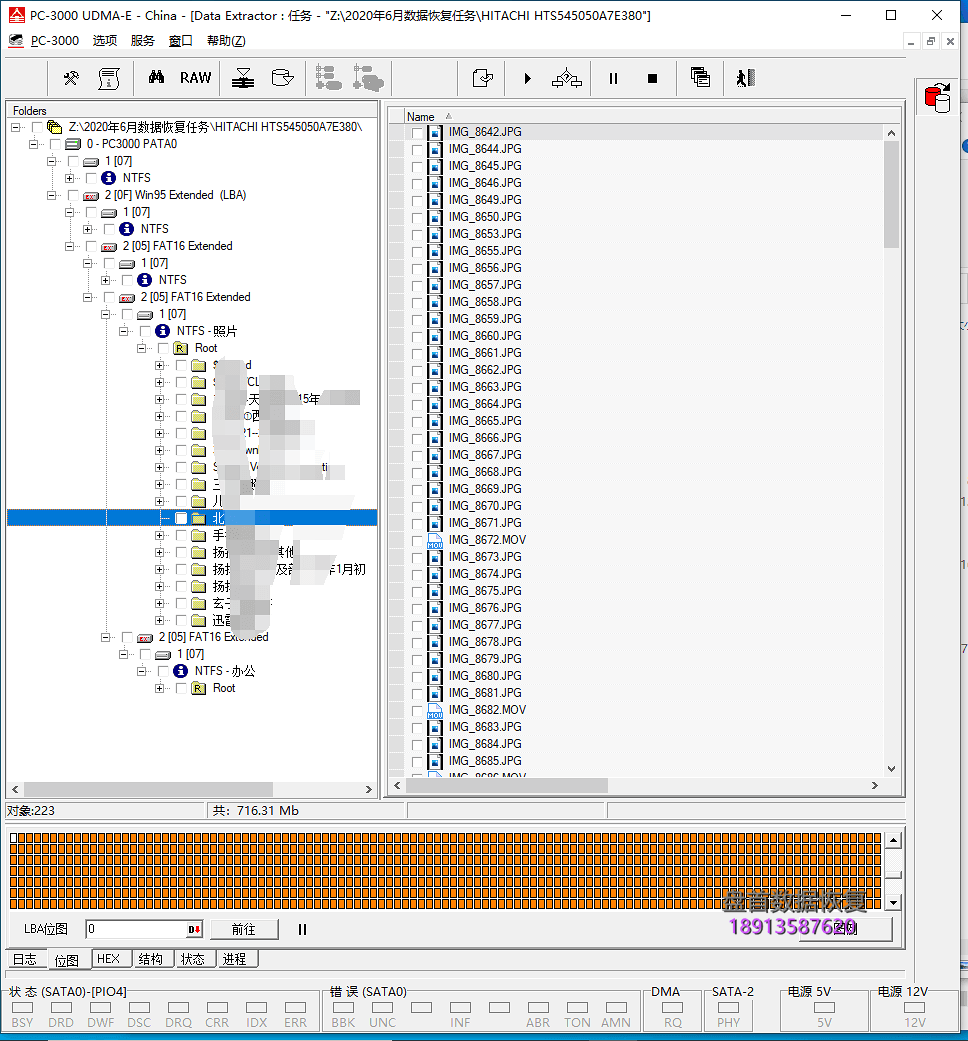Click the scroll info script icon
This screenshot has width=968, height=1041.
coord(109,78)
